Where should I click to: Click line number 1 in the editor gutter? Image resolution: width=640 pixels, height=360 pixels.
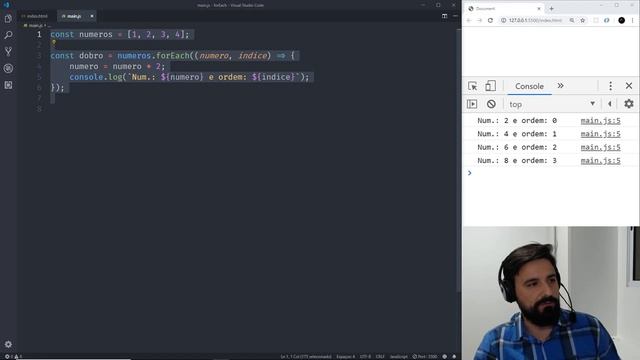39,34
